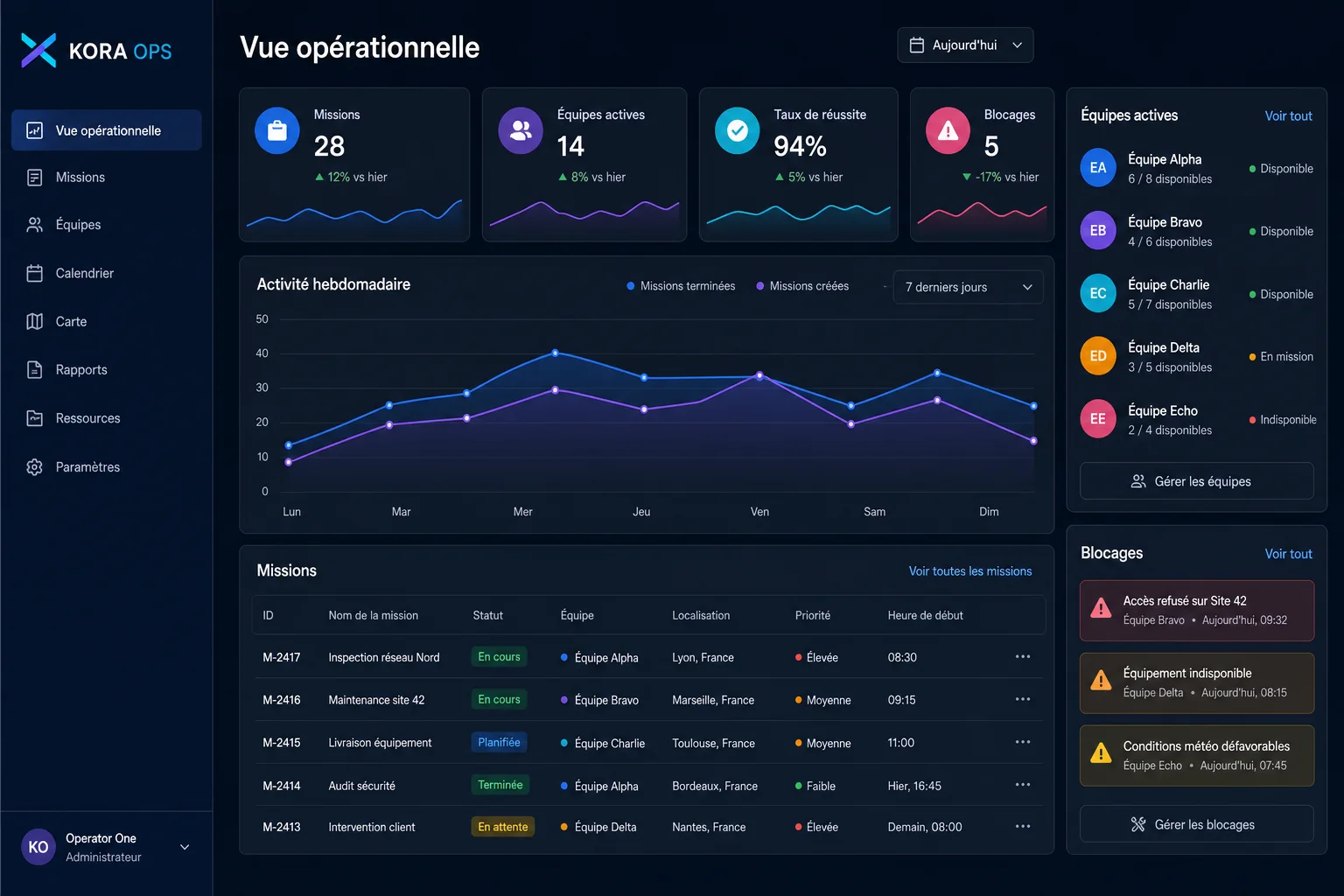Click the EB avatar for Équipe Bravo

(1098, 231)
